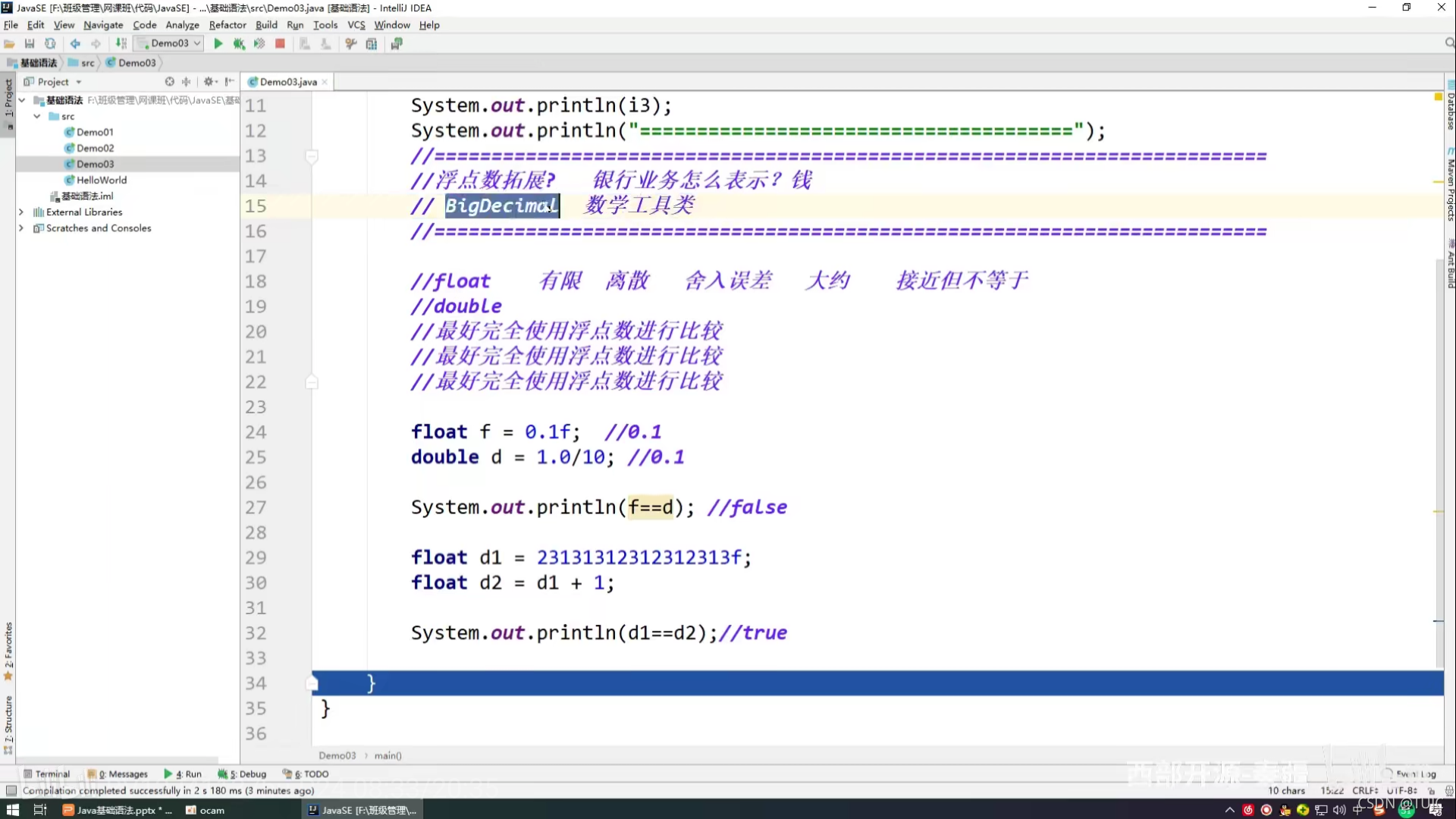Toggle the 2: Favorites side panel
The image size is (1456, 819).
[x=8, y=651]
